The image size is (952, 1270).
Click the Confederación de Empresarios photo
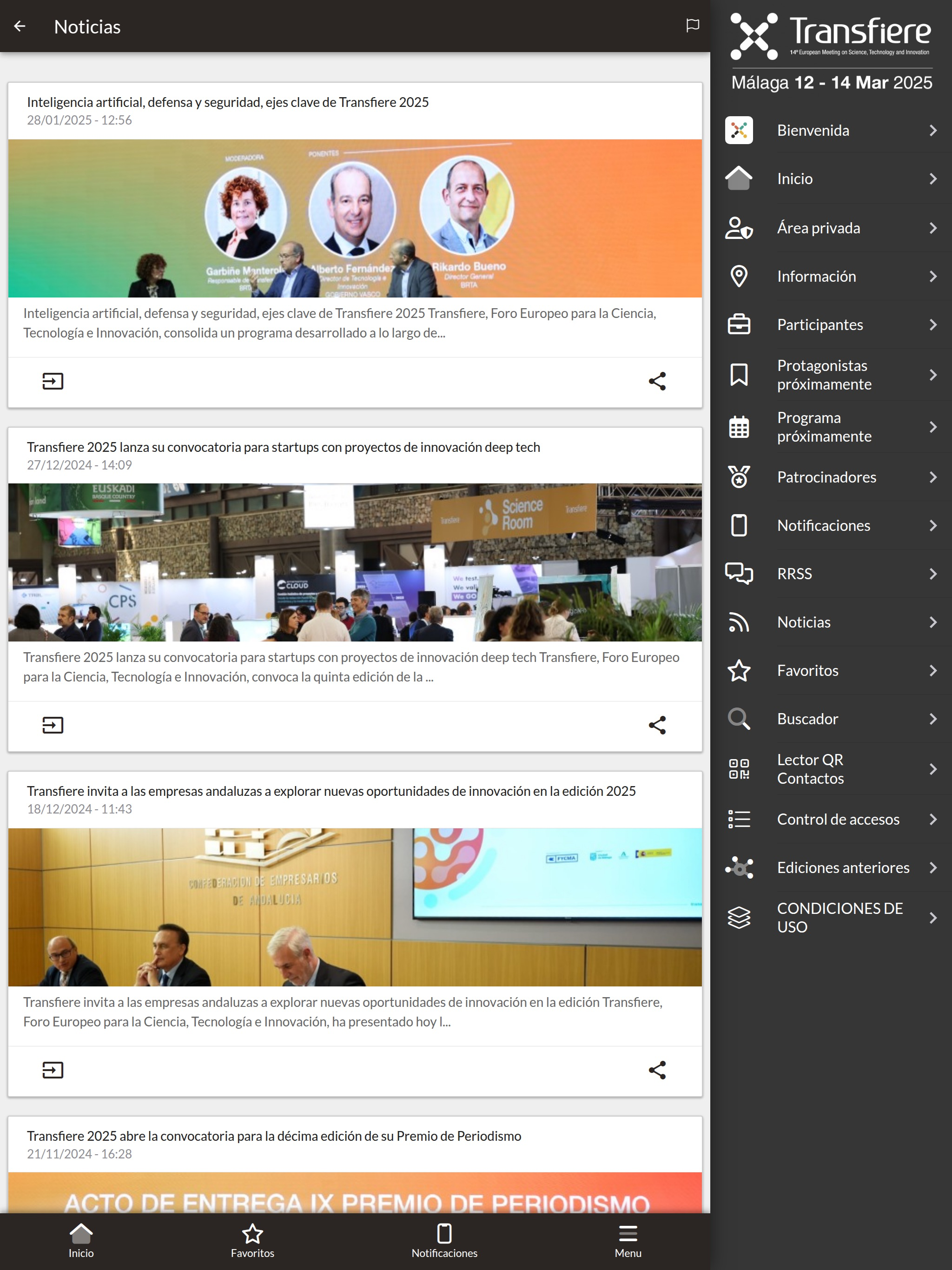[355, 907]
